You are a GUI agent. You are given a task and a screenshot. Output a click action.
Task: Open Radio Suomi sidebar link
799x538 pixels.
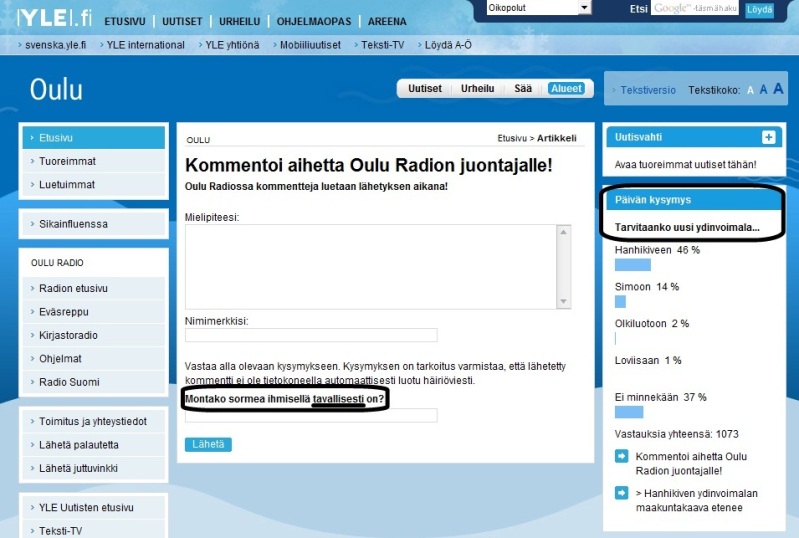point(94,382)
